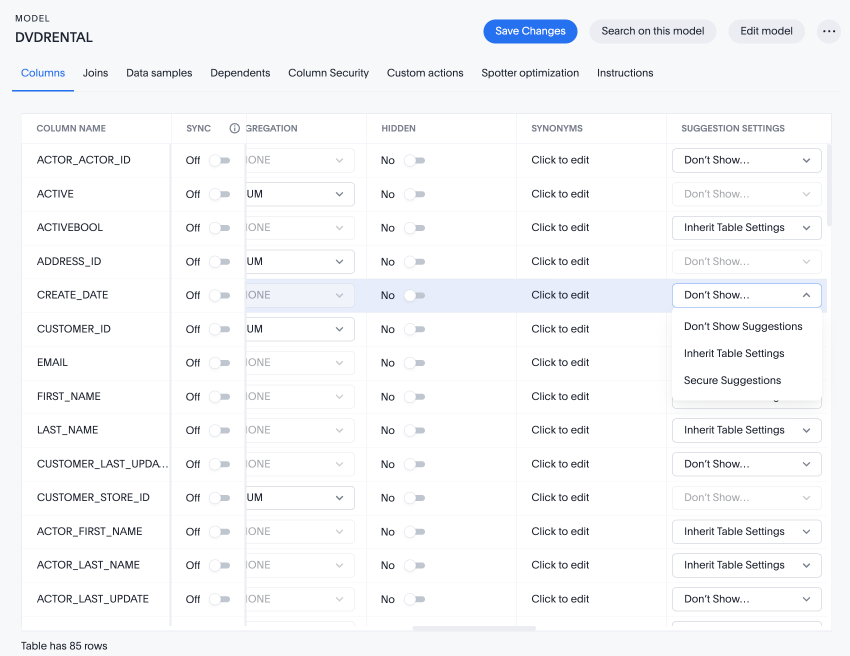Toggle Sync switch for EMAIL
Image resolution: width=850 pixels, height=656 pixels.
(220, 363)
